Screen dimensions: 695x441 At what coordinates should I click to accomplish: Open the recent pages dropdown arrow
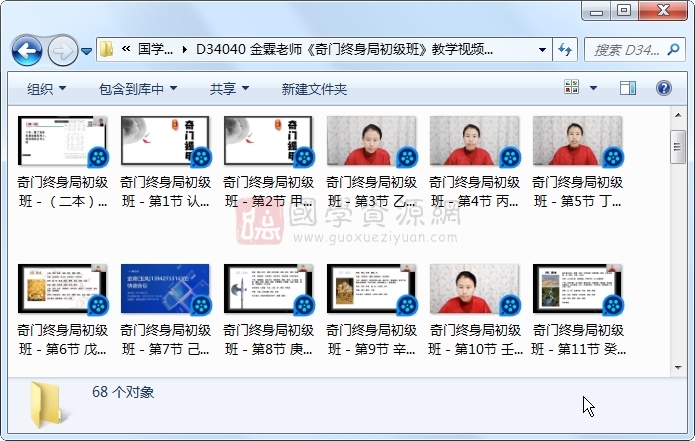[x=86, y=51]
